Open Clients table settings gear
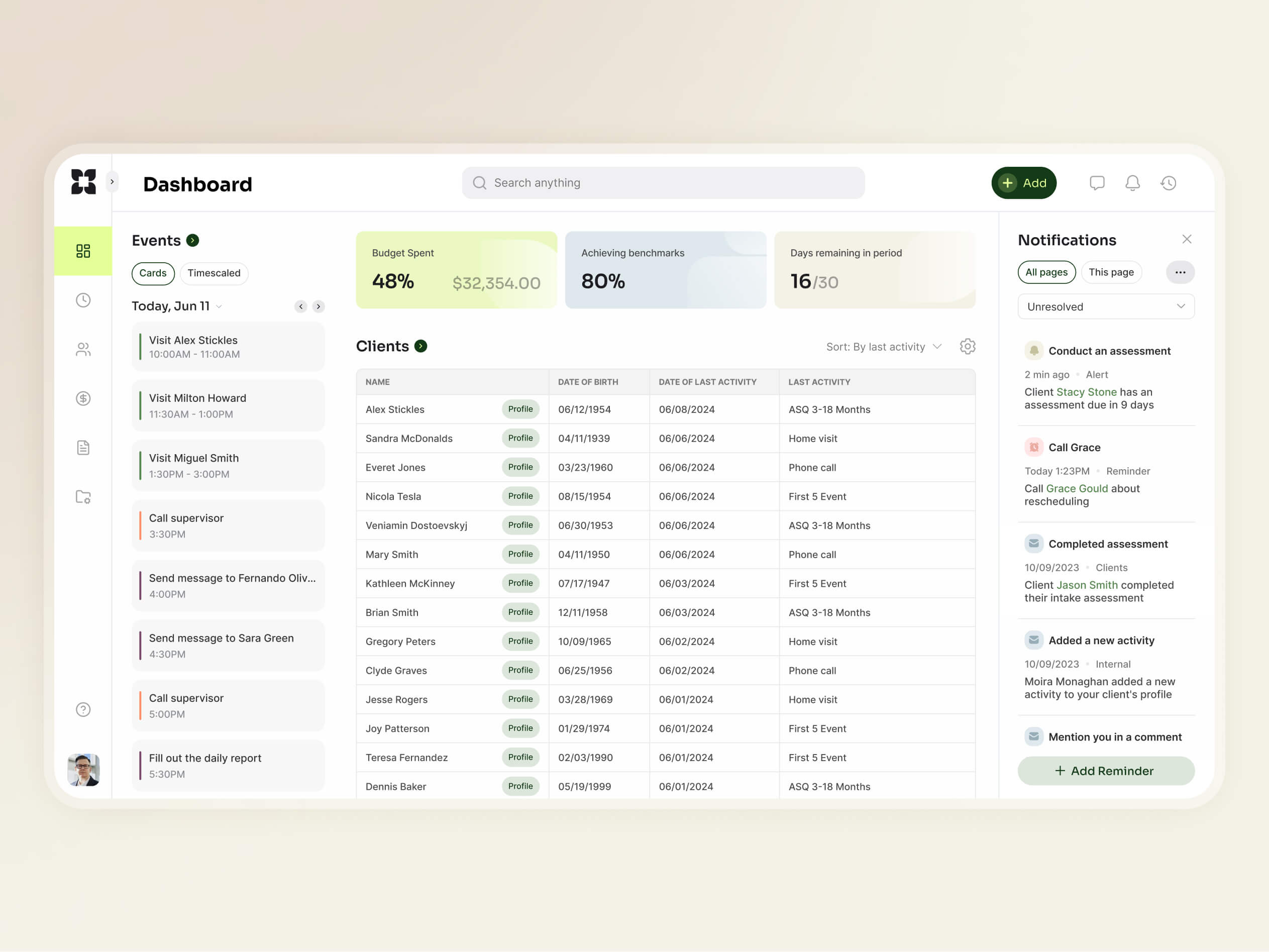The height and width of the screenshot is (952, 1269). tap(967, 347)
